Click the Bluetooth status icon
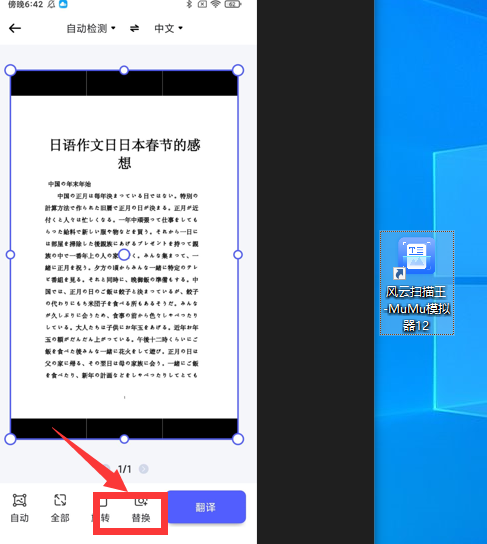Viewport: 487px width, 544px height. (x=189, y=4)
